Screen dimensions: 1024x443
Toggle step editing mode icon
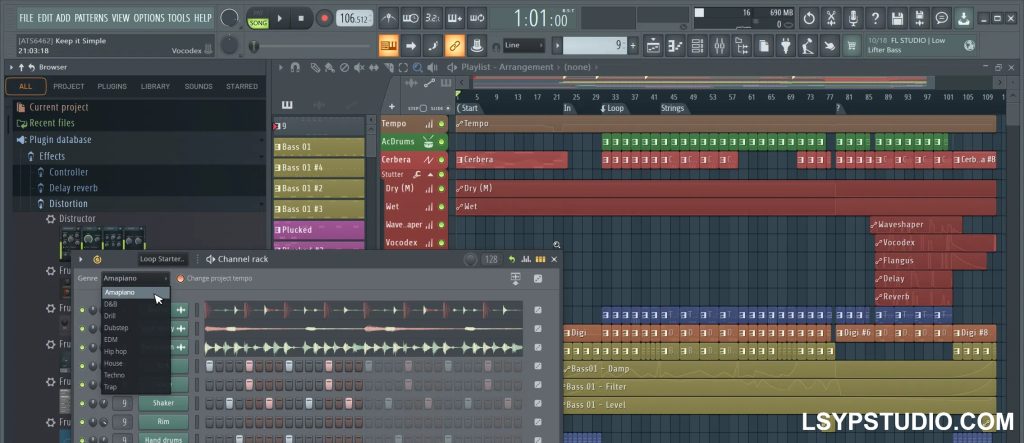point(432,46)
